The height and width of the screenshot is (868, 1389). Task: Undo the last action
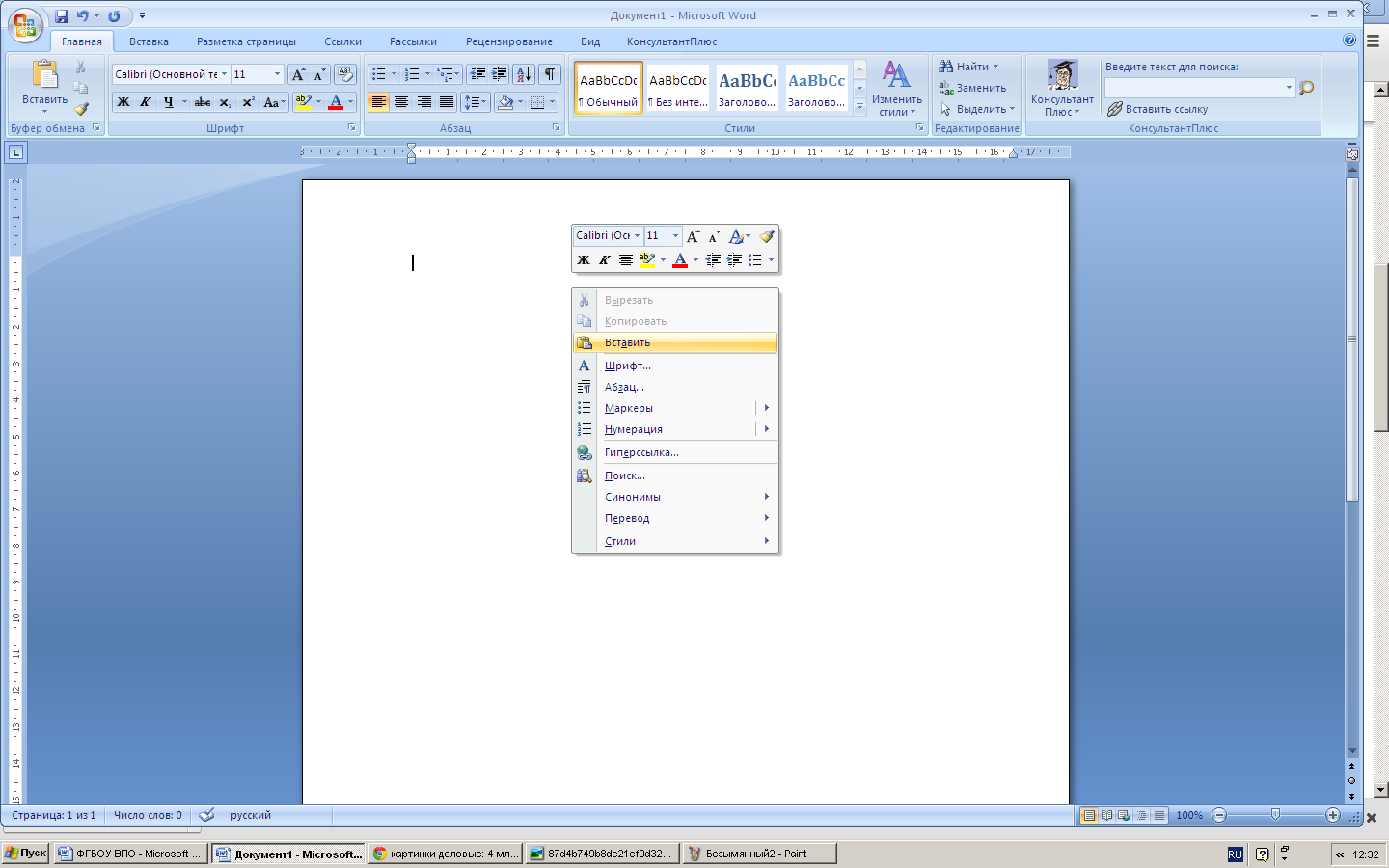[x=83, y=16]
